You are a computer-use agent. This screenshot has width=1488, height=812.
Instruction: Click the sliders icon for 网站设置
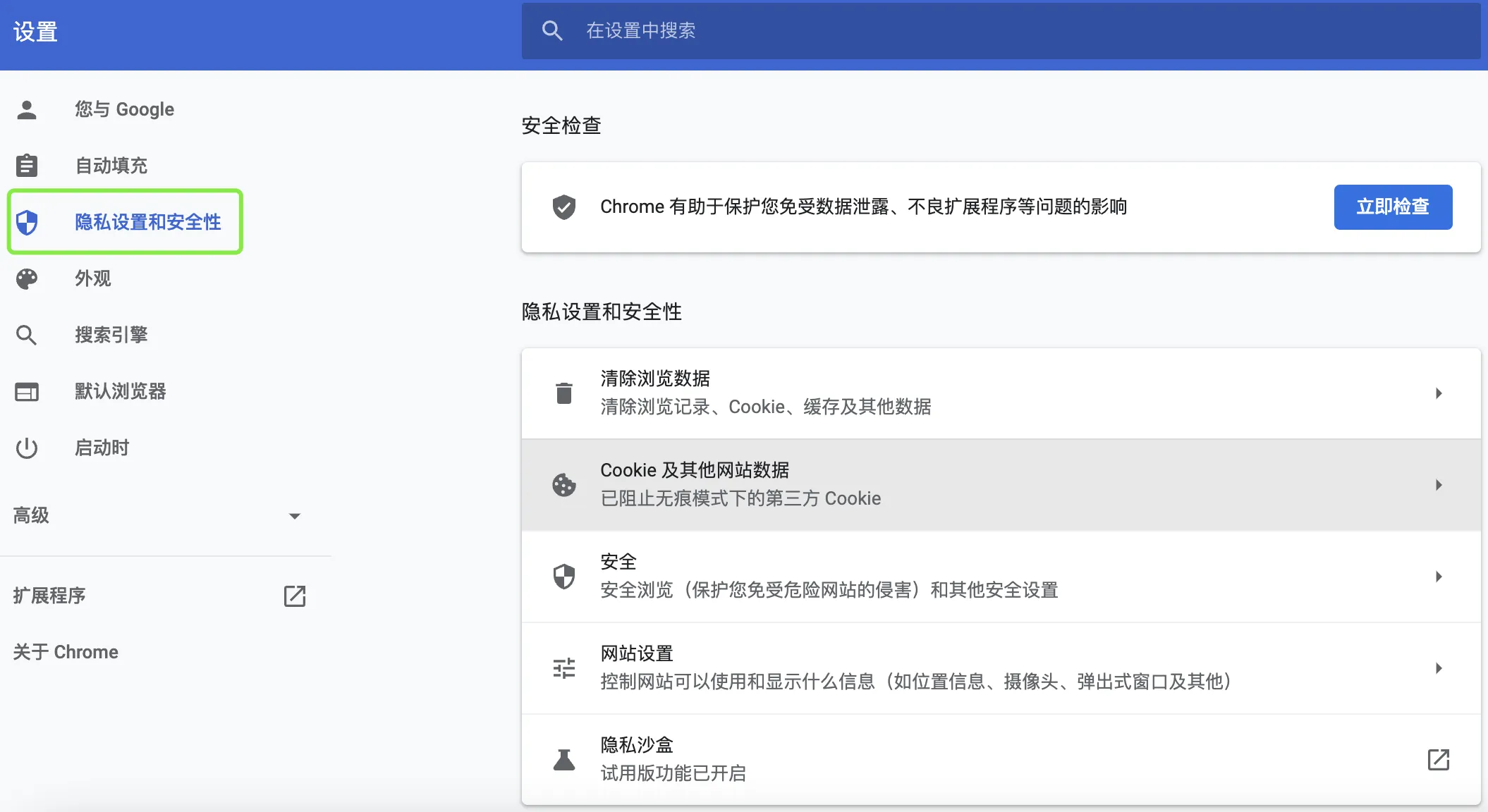click(x=564, y=668)
